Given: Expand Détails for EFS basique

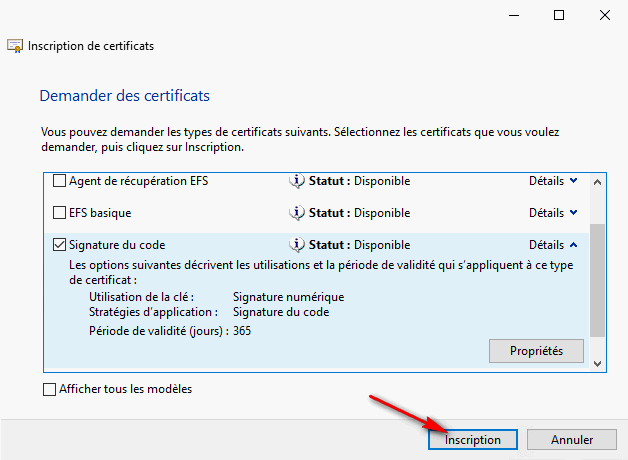Looking at the screenshot, I should click(x=553, y=213).
